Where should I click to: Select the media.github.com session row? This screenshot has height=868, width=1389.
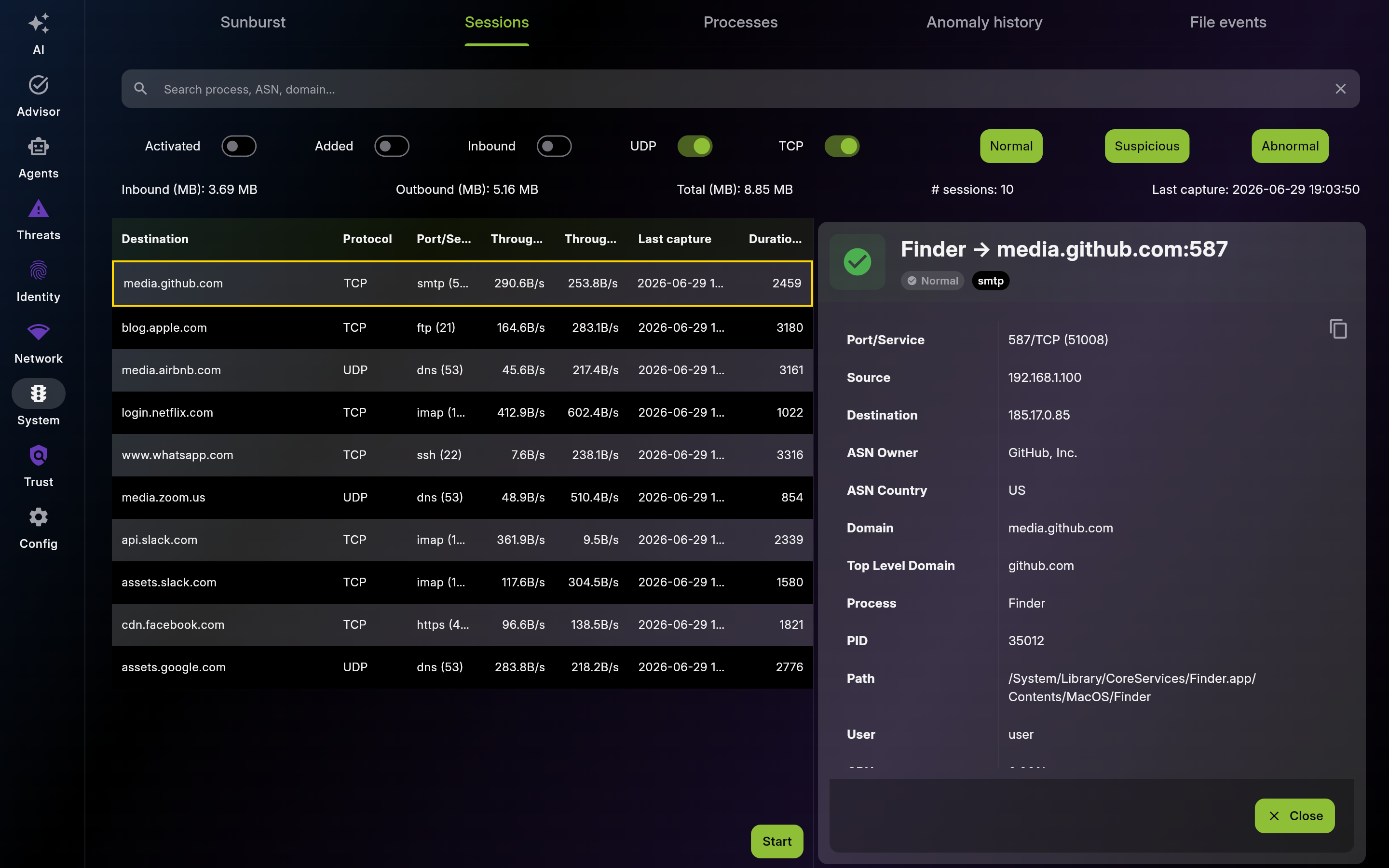pyautogui.click(x=463, y=284)
